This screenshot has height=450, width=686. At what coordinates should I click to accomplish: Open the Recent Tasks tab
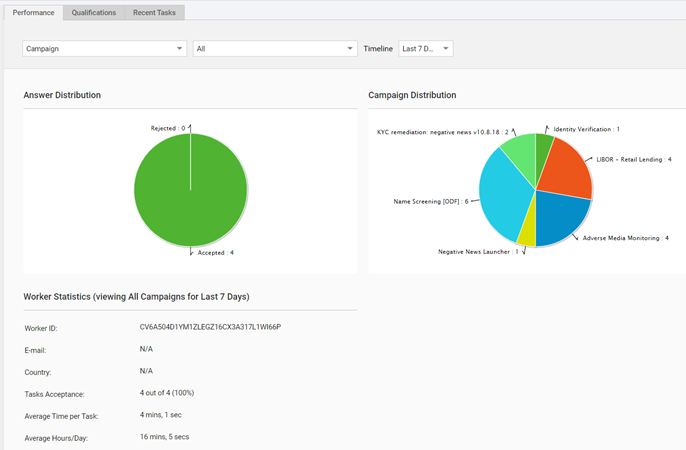click(x=154, y=13)
